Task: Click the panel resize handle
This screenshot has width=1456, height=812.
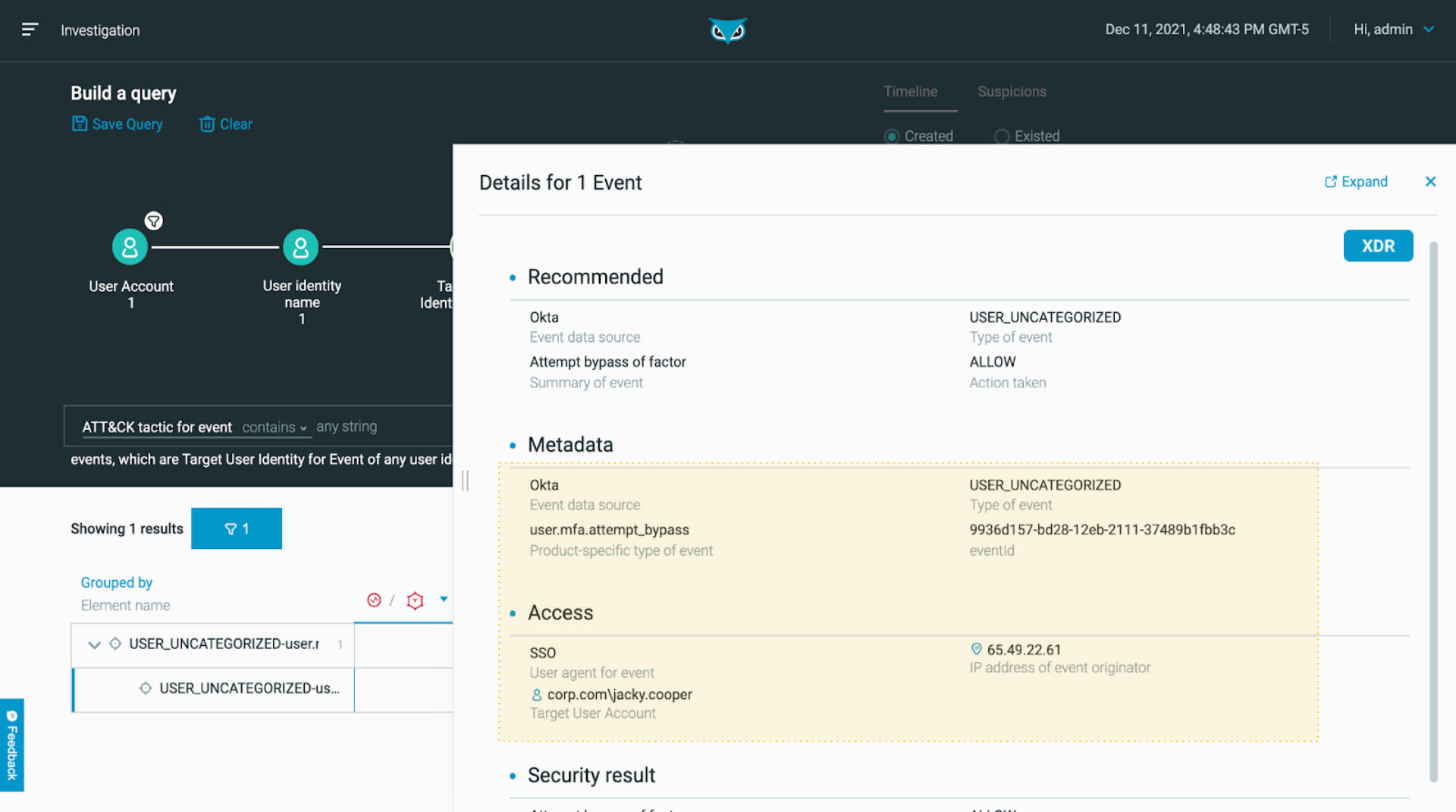Action: point(465,481)
